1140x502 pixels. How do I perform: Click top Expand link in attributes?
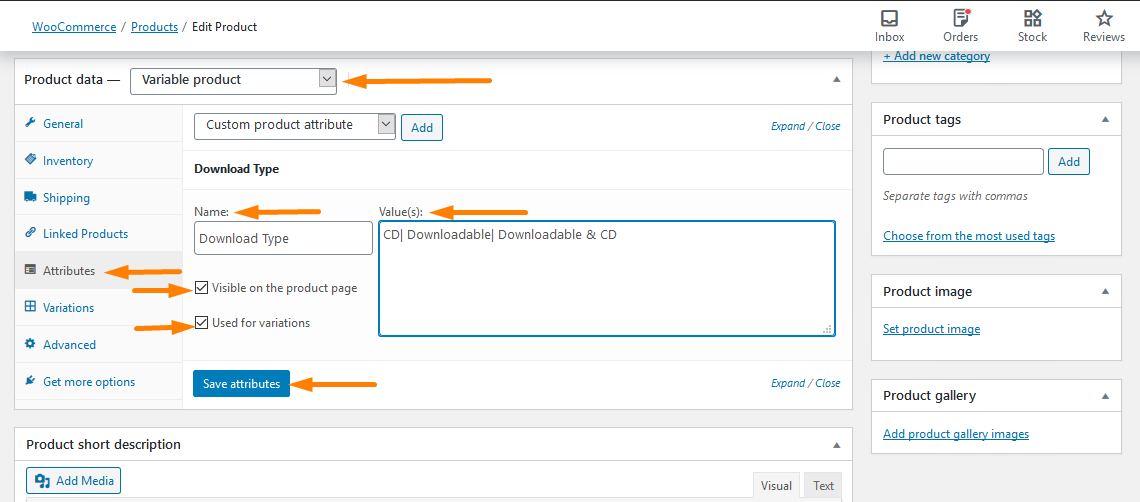point(787,126)
